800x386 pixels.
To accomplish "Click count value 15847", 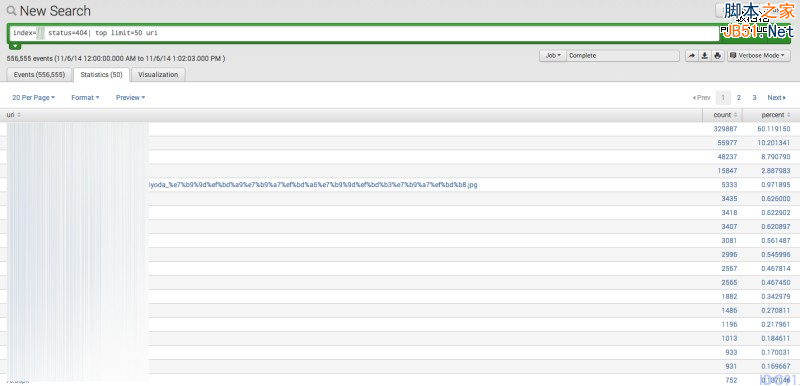I will coord(727,171).
